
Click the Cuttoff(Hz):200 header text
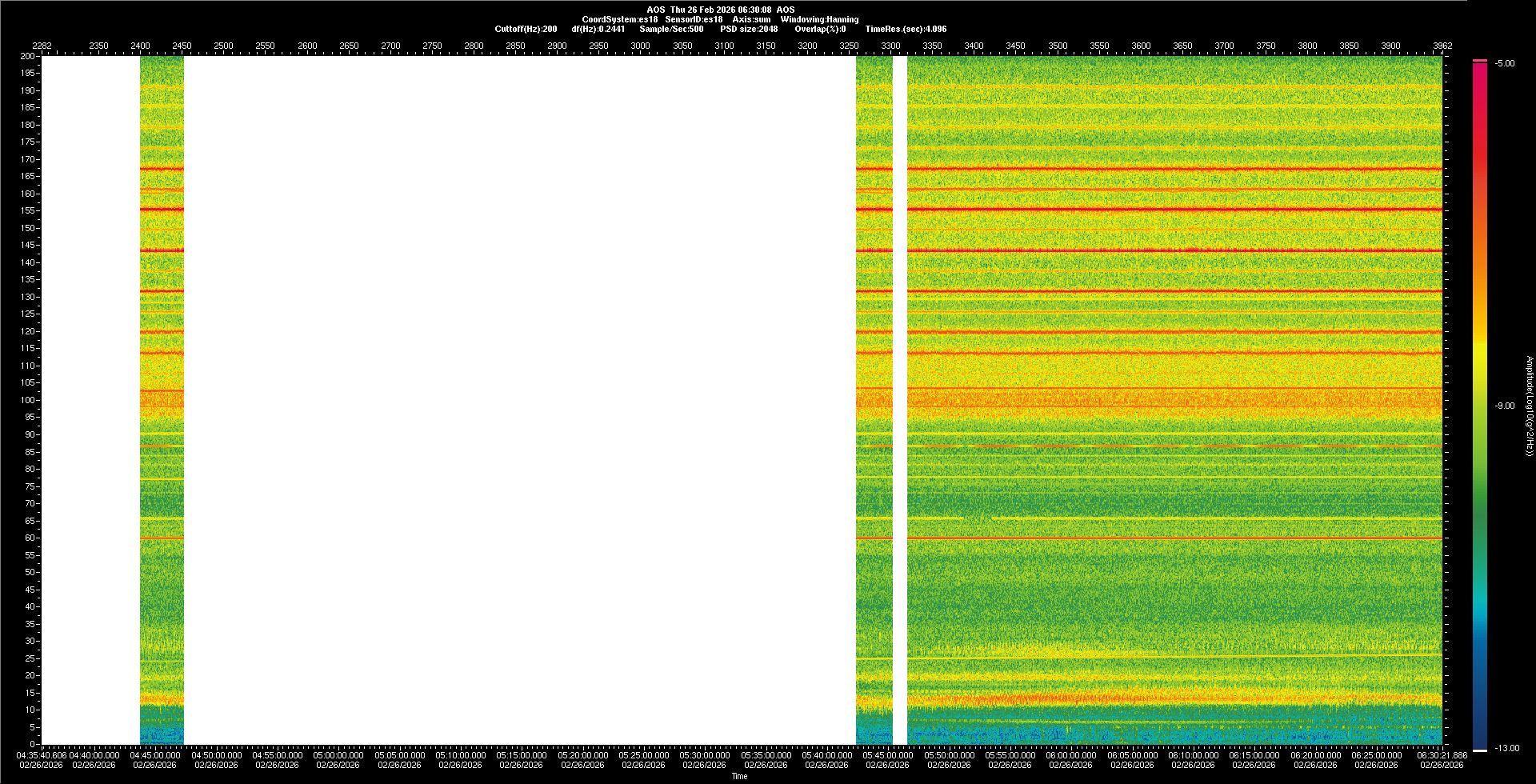[526, 29]
